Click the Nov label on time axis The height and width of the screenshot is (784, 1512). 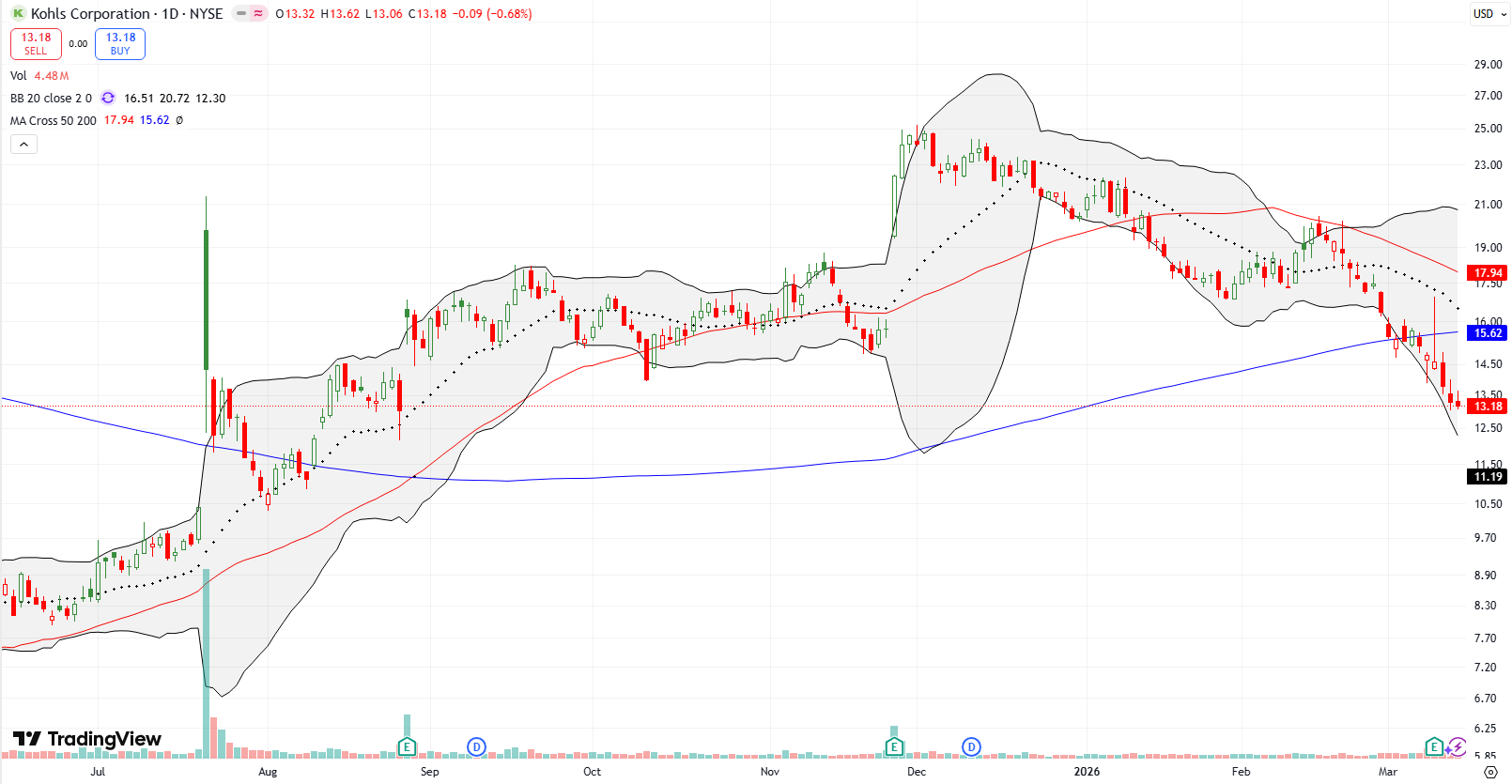[769, 772]
